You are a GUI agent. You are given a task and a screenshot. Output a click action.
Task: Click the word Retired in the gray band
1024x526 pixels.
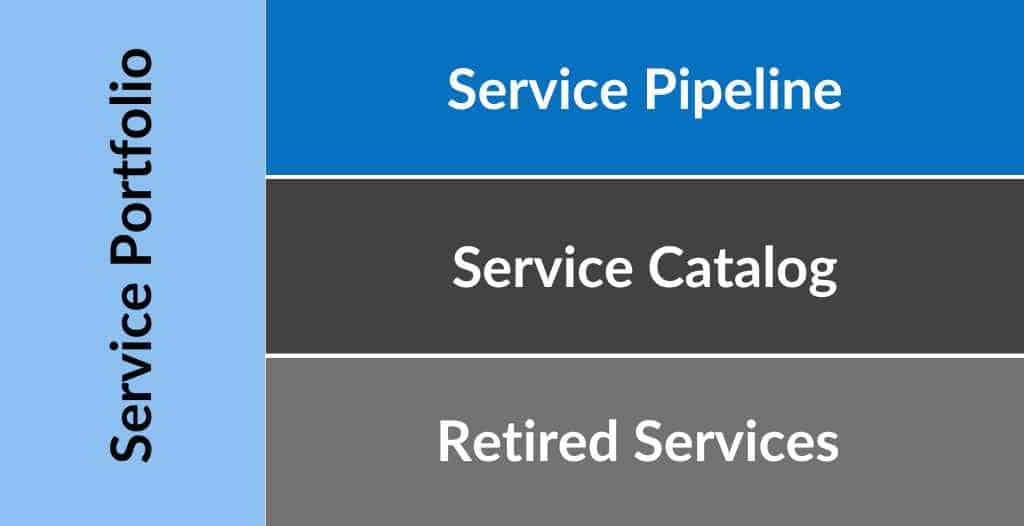pos(528,442)
